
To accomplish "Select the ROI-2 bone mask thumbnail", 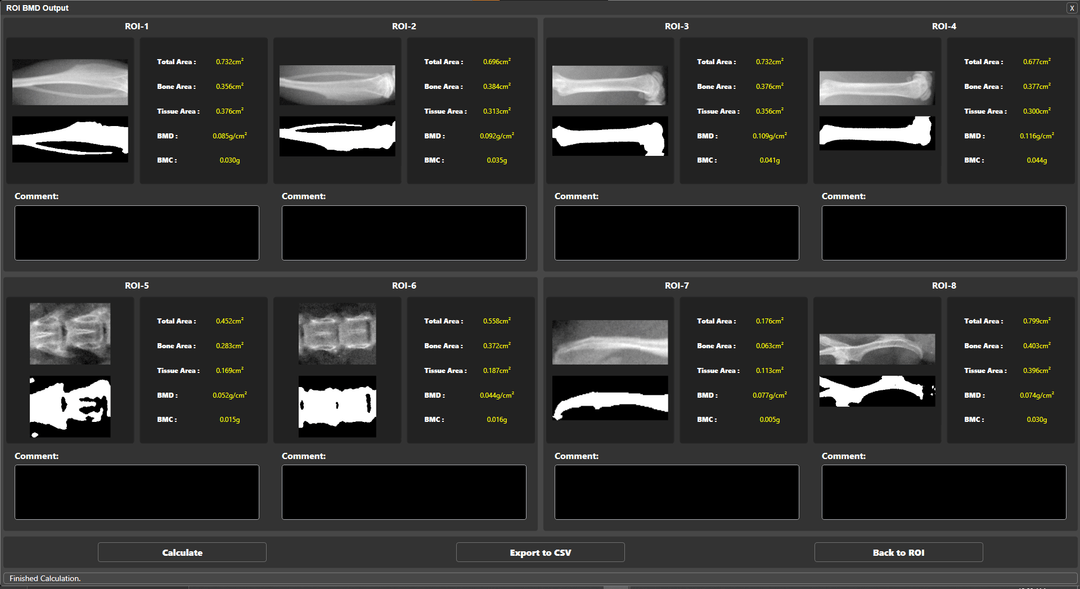I will coord(338,136).
